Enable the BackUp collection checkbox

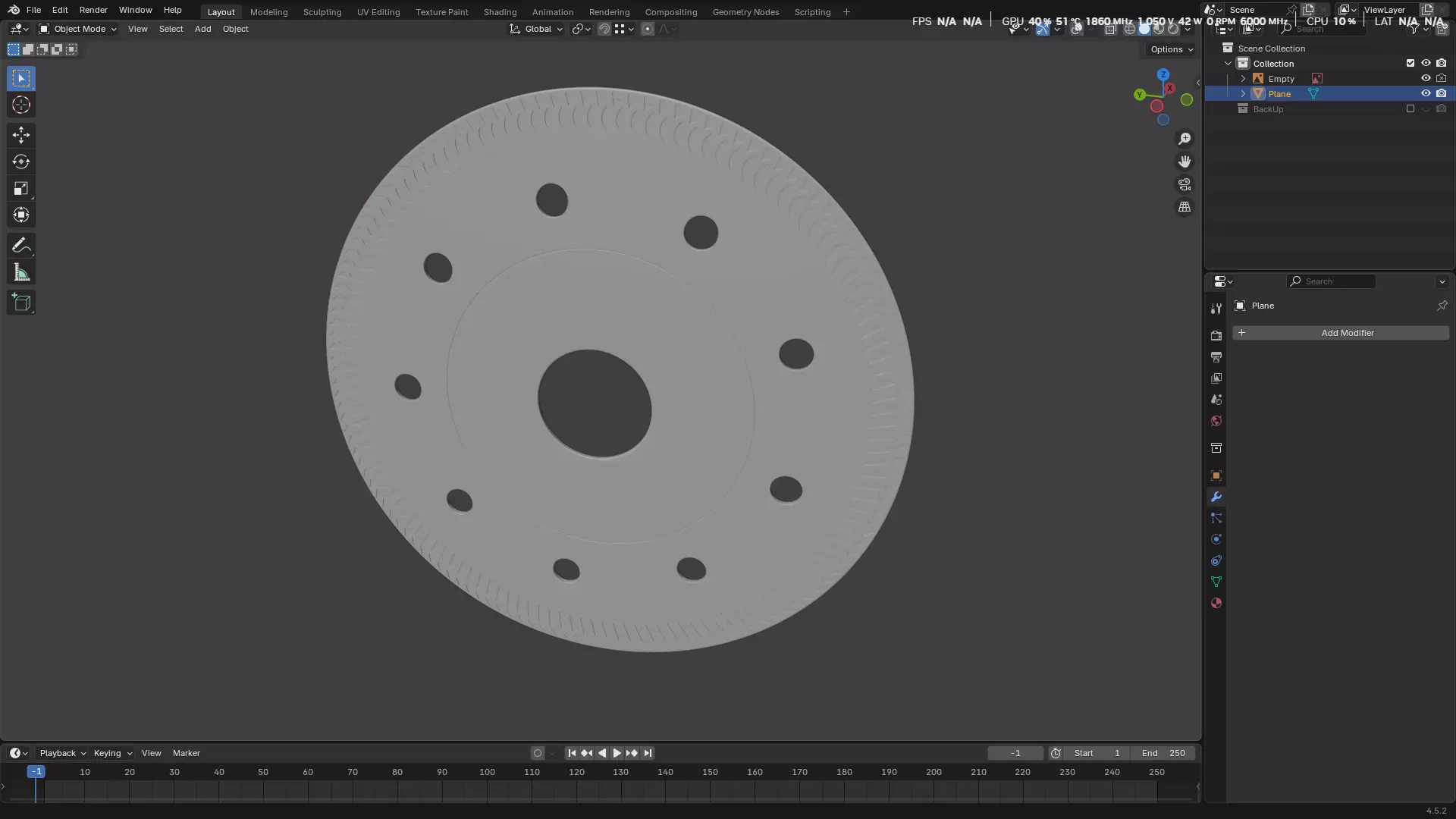[x=1410, y=108]
